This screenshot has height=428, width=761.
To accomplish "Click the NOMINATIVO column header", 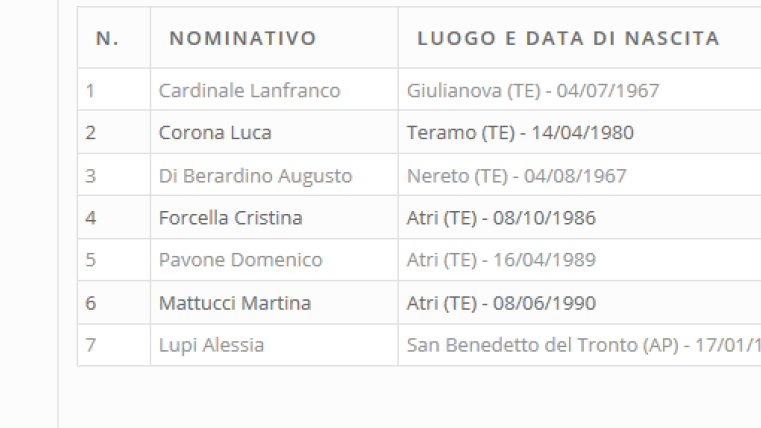I will click(243, 38).
